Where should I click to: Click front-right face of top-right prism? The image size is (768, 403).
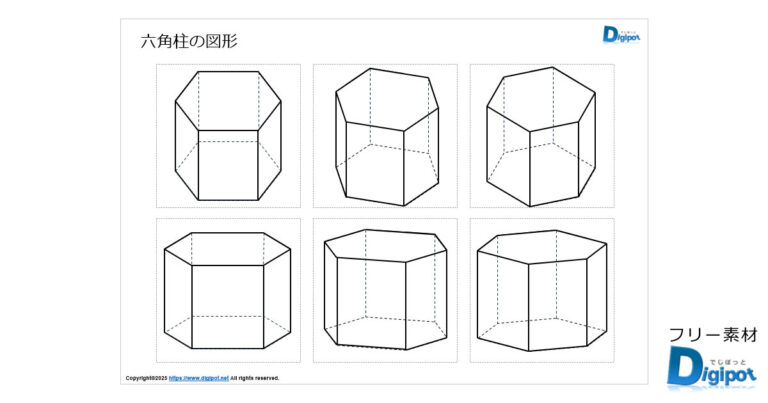[x=554, y=164]
